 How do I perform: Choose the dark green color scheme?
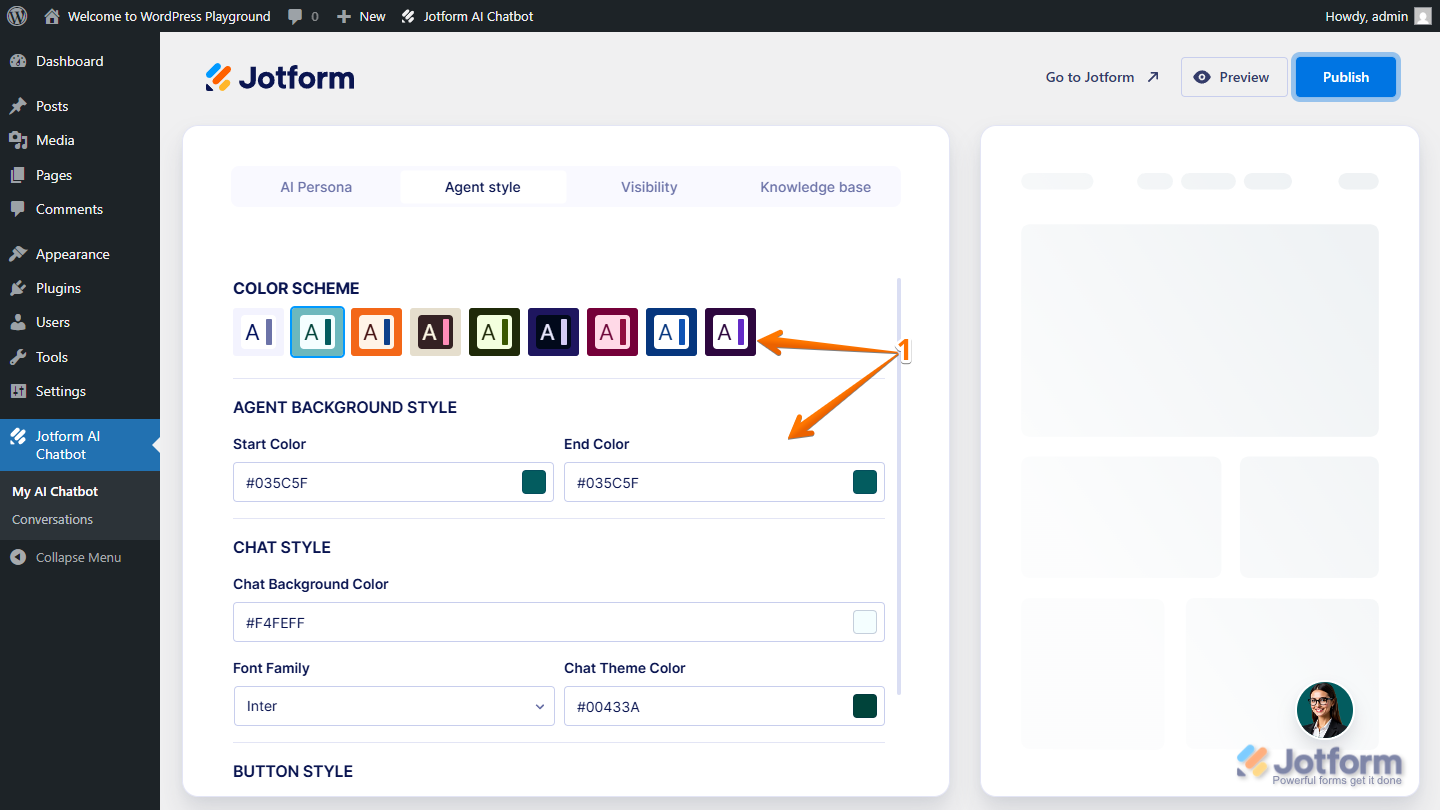pos(495,332)
